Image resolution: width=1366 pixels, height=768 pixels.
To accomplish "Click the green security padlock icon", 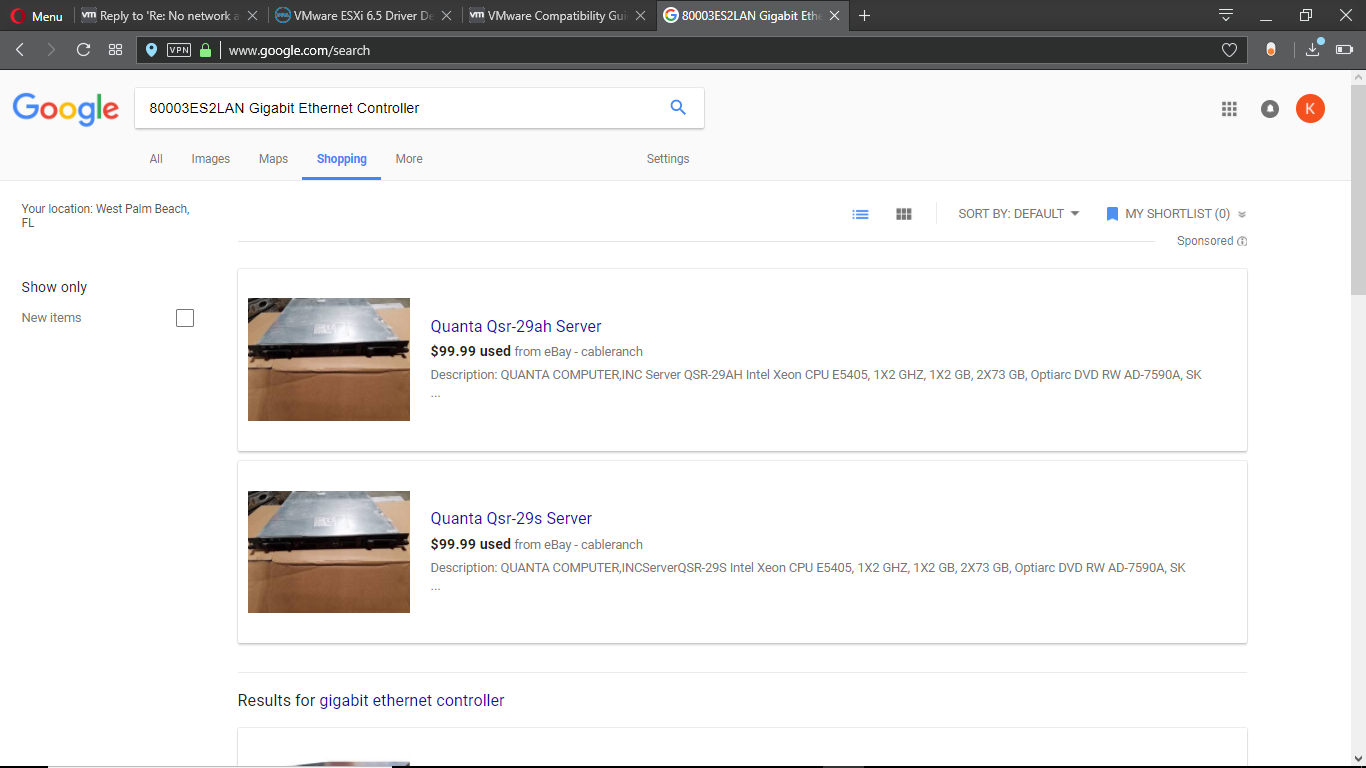I will 205,50.
